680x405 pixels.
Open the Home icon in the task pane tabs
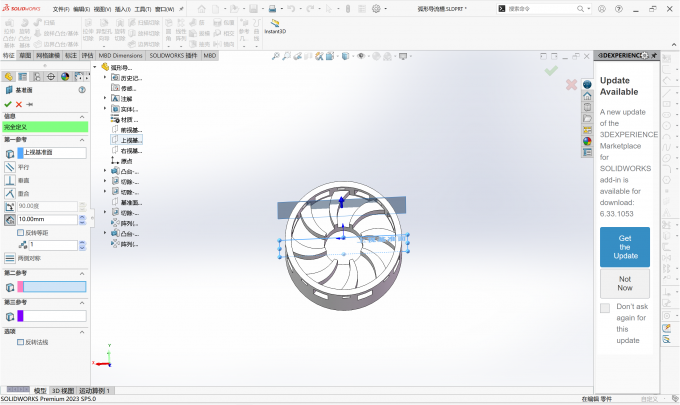coord(587,96)
